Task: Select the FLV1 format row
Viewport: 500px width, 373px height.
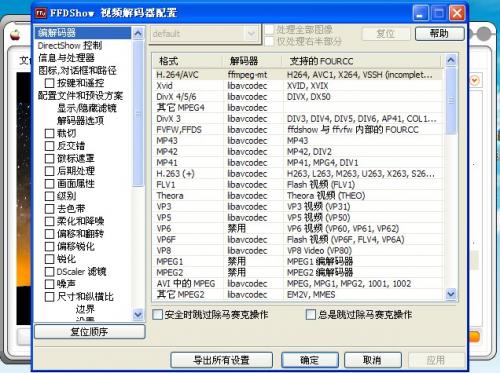Action: pos(298,185)
